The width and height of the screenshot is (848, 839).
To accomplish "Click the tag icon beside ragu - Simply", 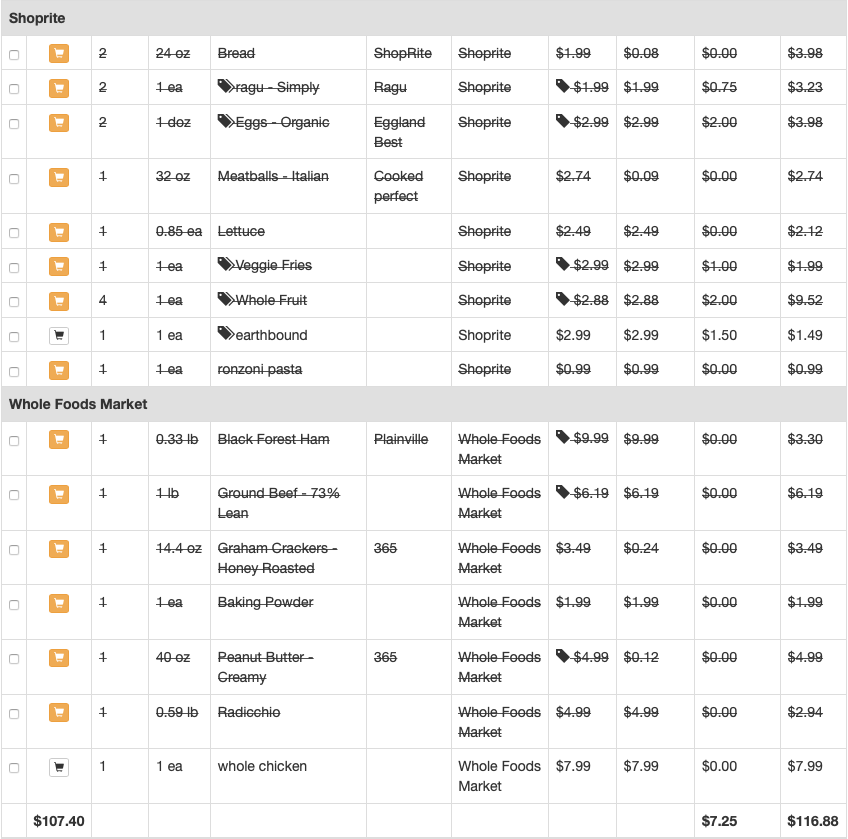I will 226,86.
